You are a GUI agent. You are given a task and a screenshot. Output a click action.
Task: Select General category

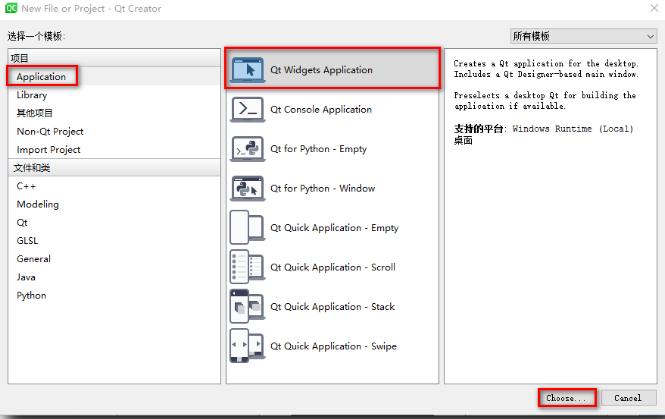(34, 259)
